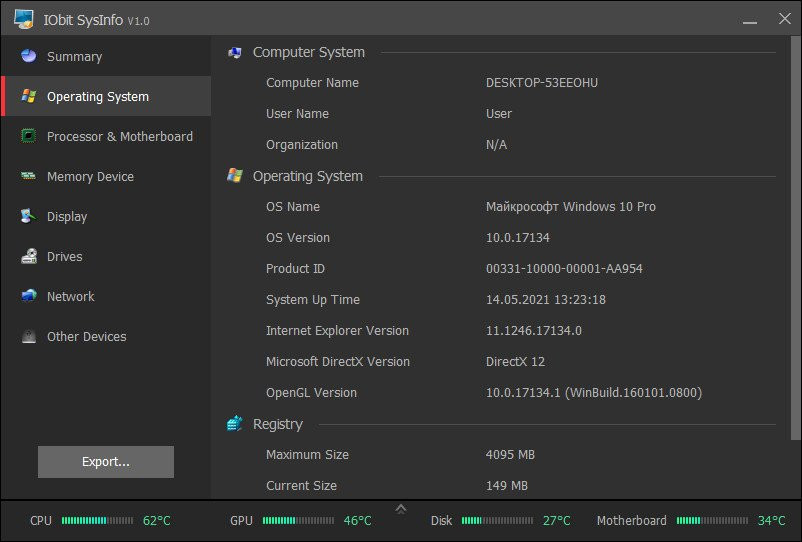Click the CPU temperature gauge bar
This screenshot has height=542, width=802.
tap(97, 521)
